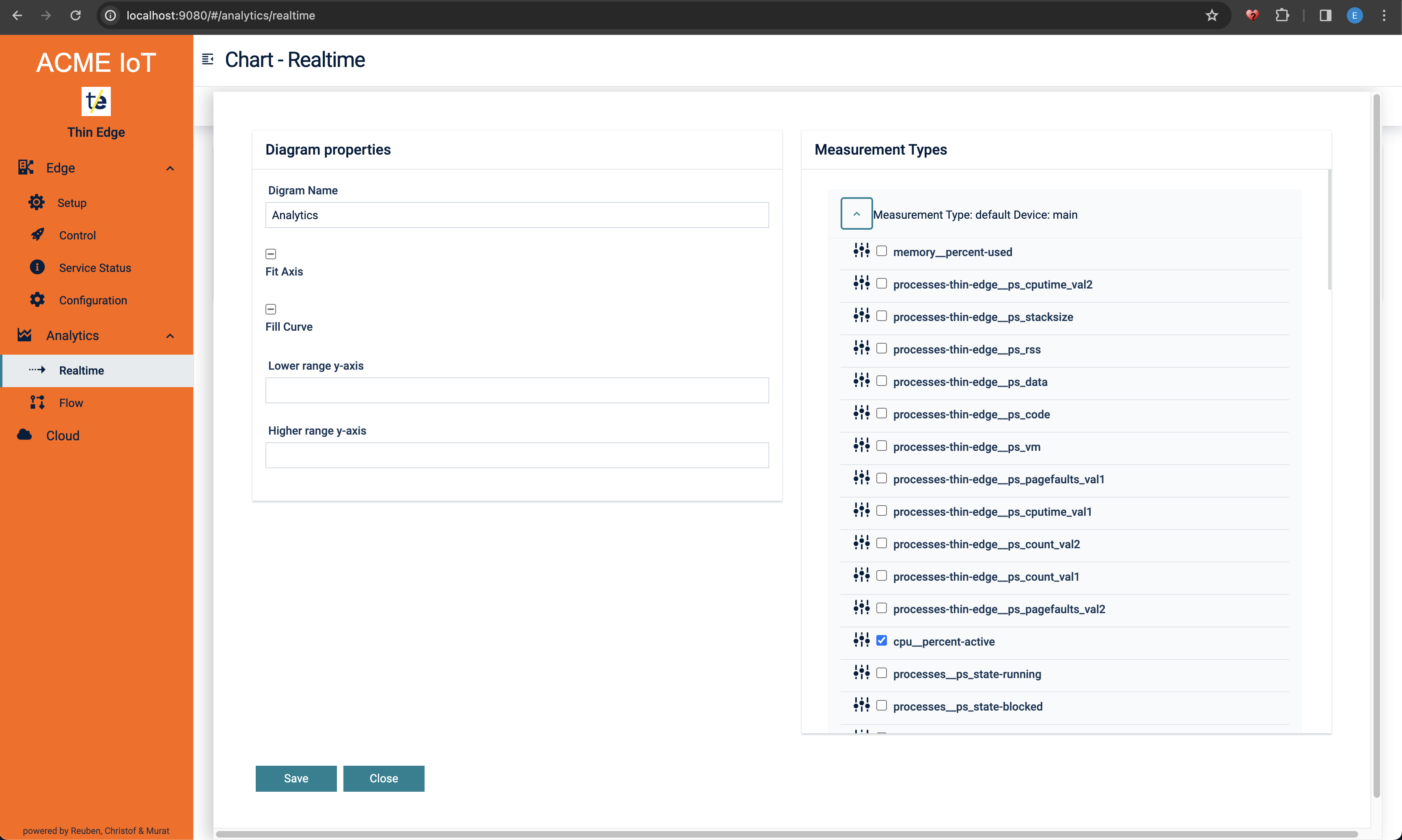Image resolution: width=1402 pixels, height=840 pixels.
Task: Click the Control rocket icon
Action: point(37,235)
